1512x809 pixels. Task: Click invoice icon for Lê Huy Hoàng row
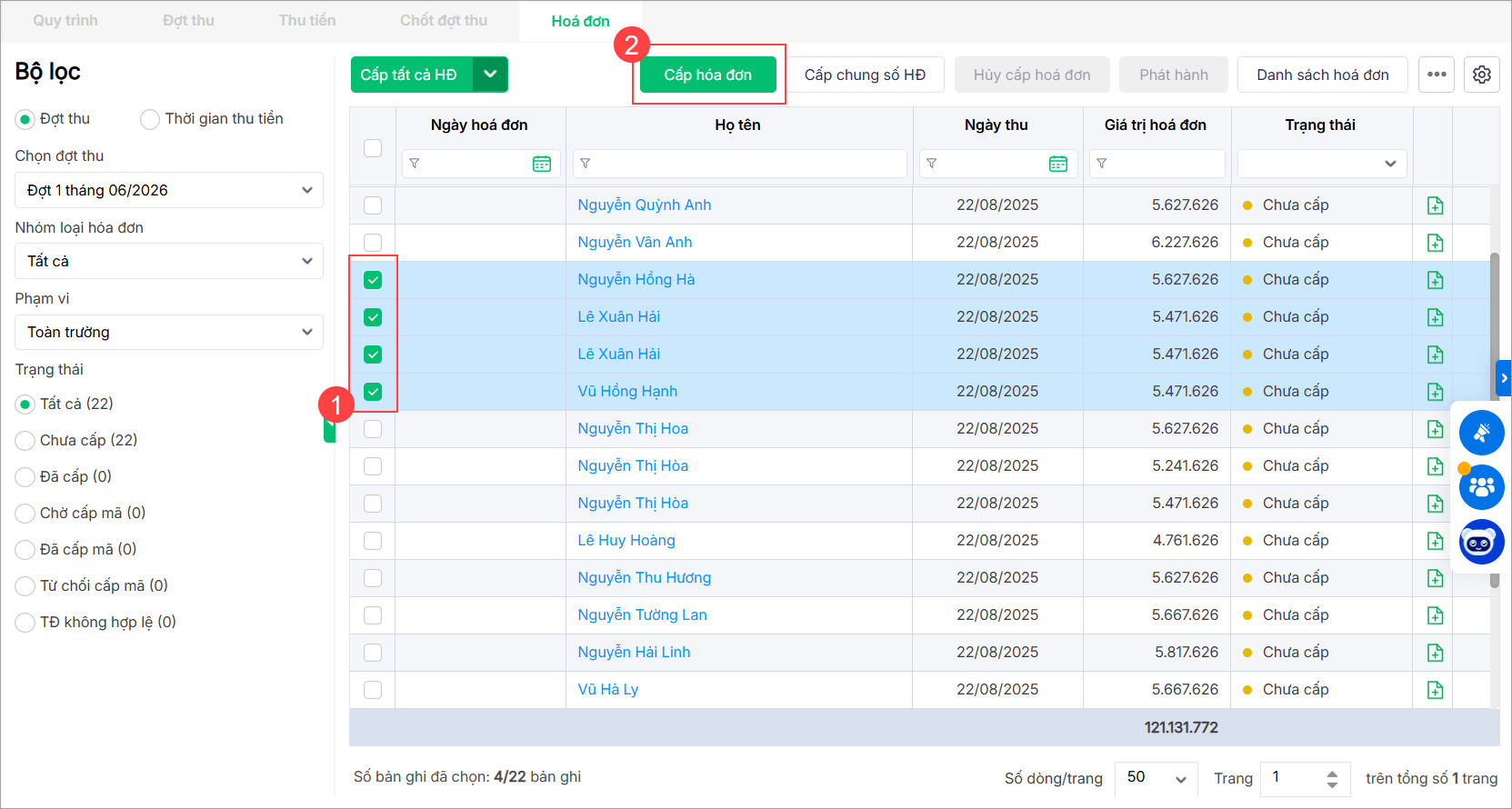1435,541
